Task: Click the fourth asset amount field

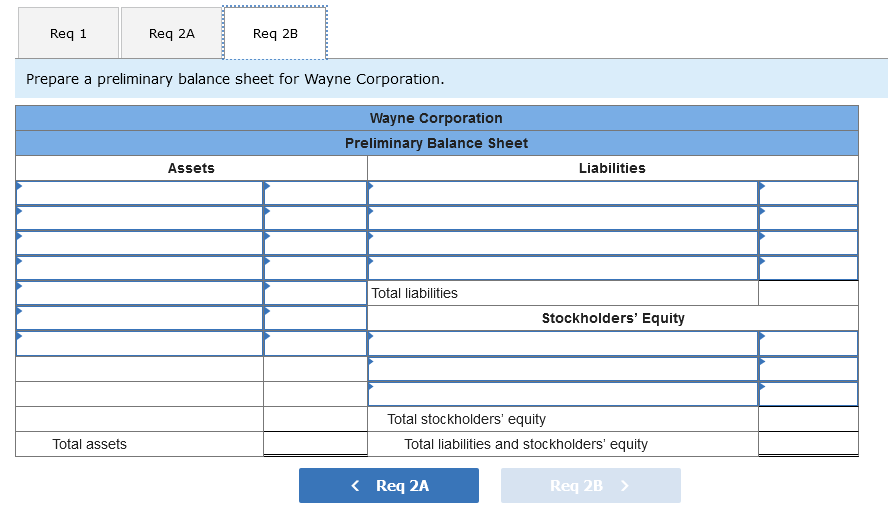Action: click(315, 268)
